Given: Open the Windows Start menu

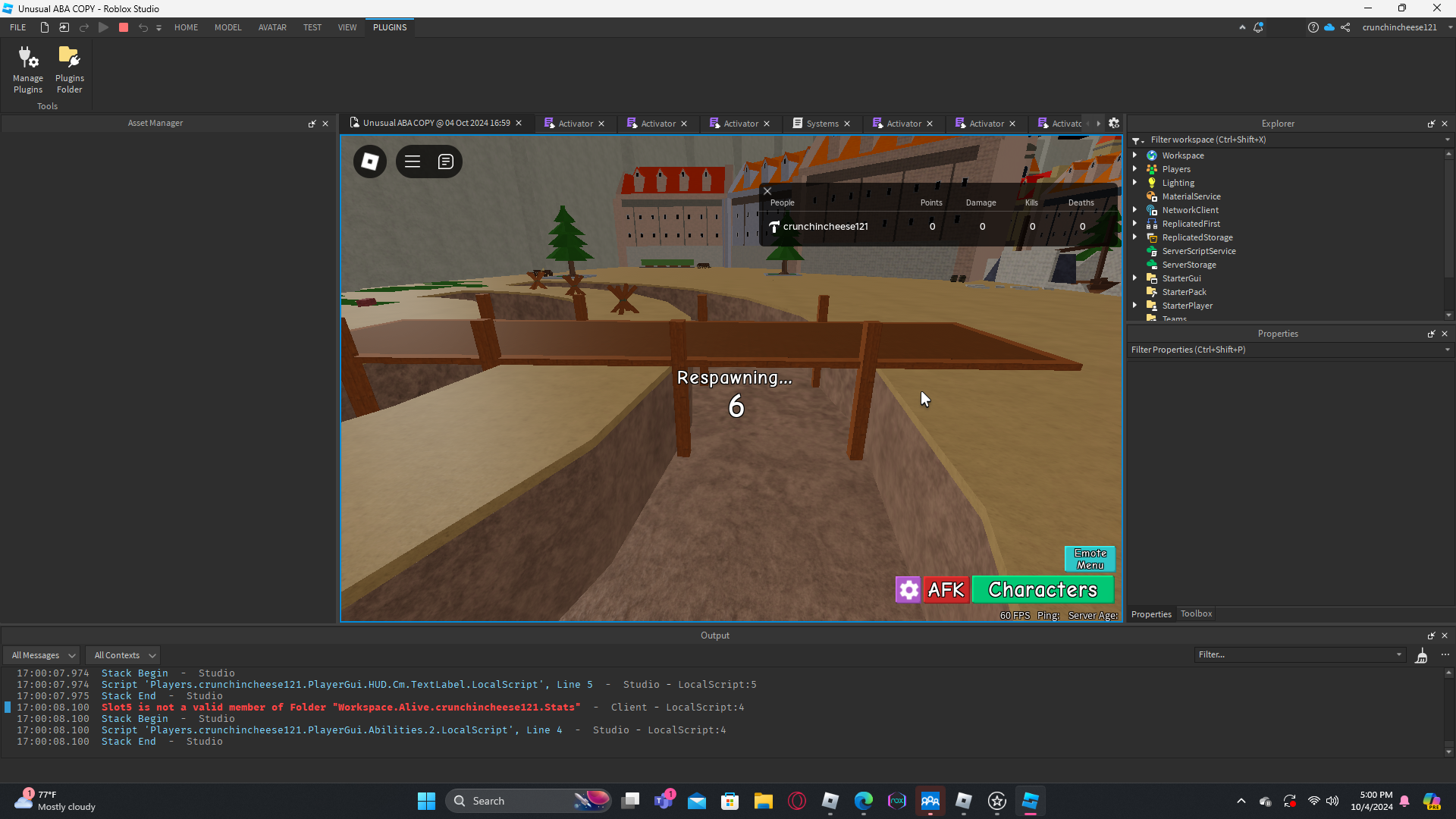Looking at the screenshot, I should pos(426,801).
